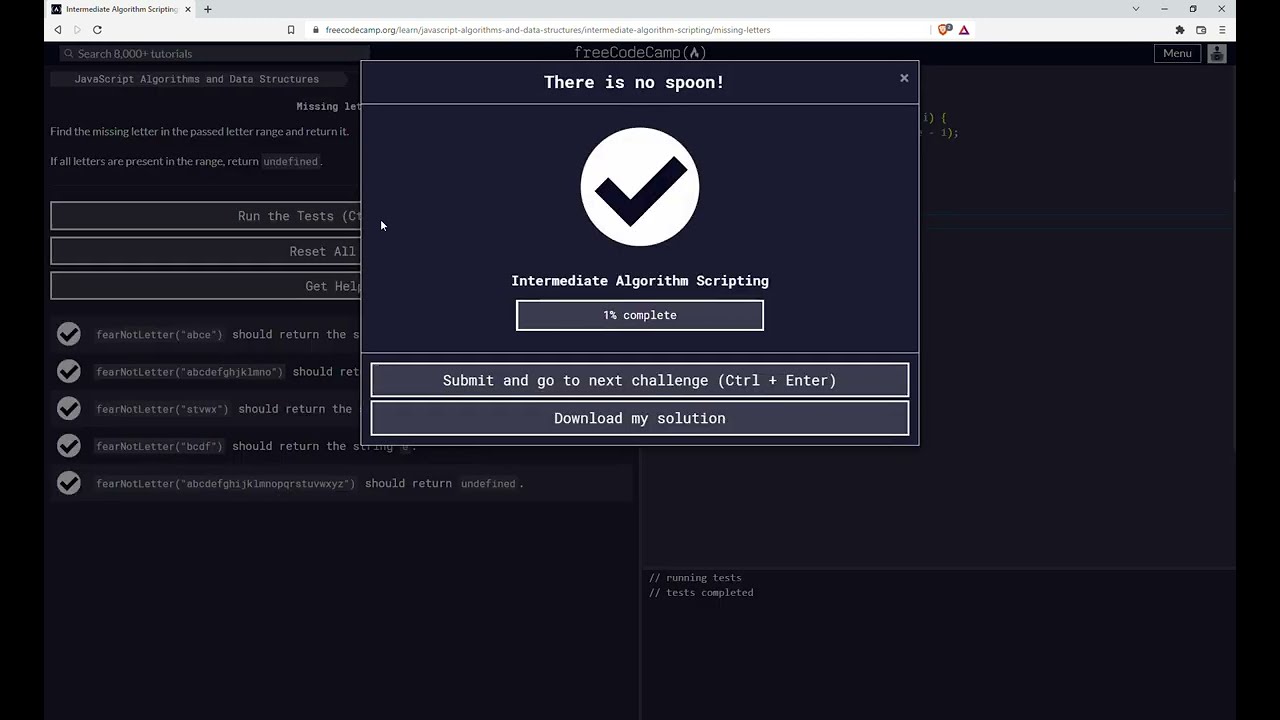The height and width of the screenshot is (720, 1280).
Task: Click fearNotLetter("abcdefghijklmnopqrstuvwxyz") test text
Action: click(x=310, y=483)
